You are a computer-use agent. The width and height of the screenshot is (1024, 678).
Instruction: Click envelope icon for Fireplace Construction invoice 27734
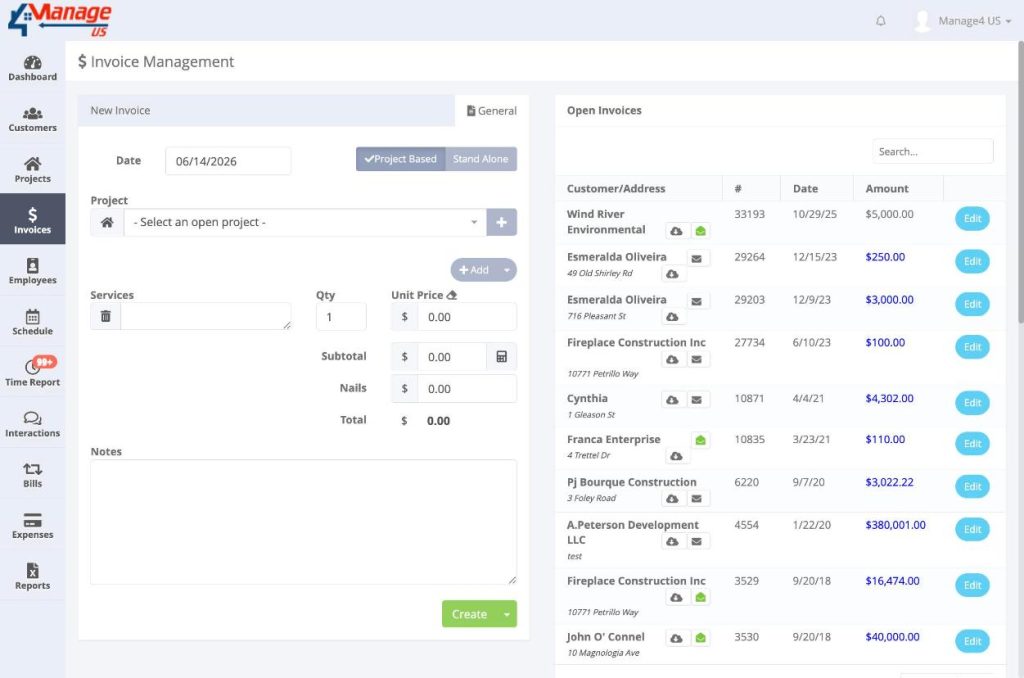click(697, 359)
